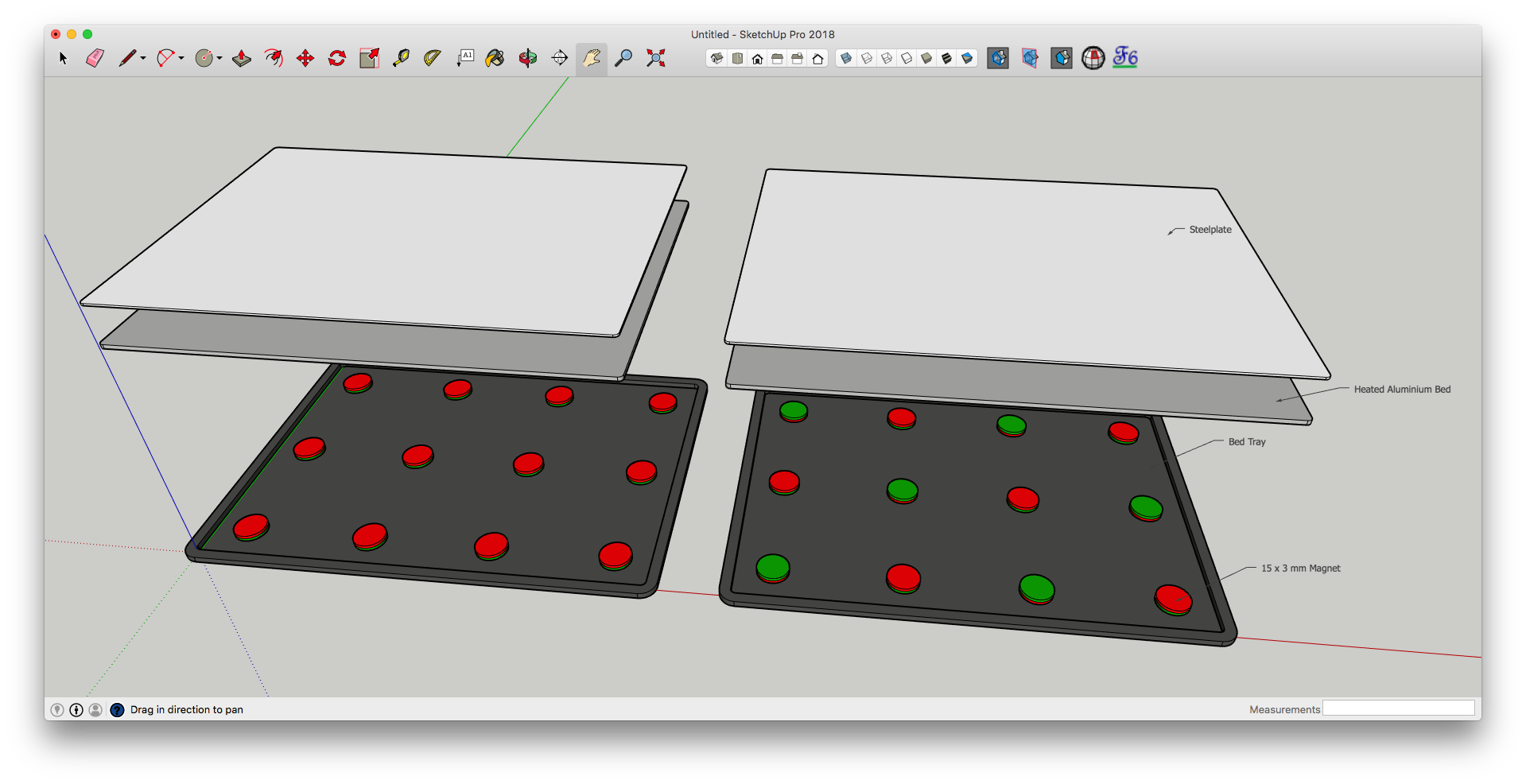Open the Line tool dropdown arrow
This screenshot has width=1526, height=784.
[x=143, y=58]
